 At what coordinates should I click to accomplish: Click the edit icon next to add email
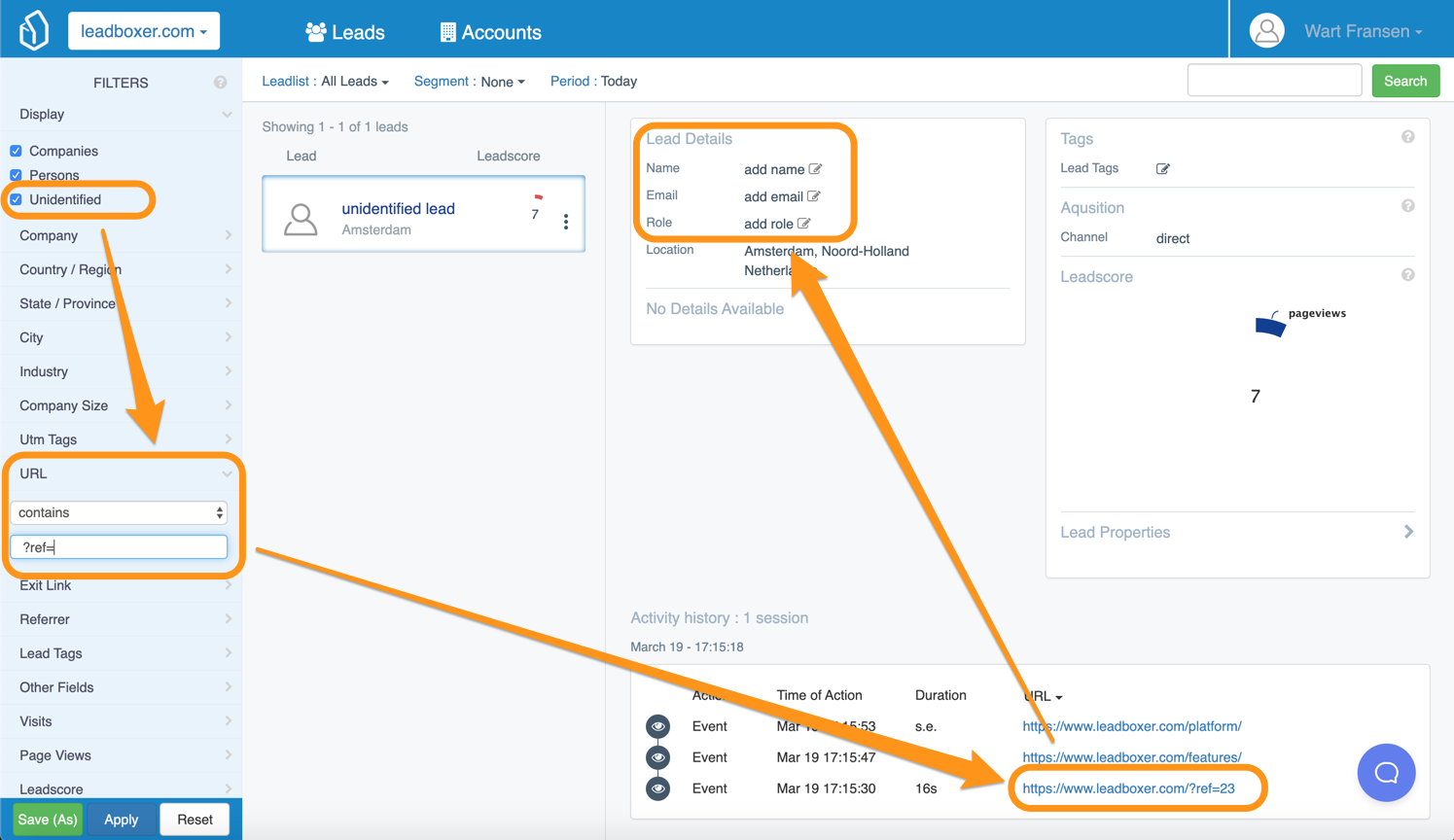tap(813, 196)
